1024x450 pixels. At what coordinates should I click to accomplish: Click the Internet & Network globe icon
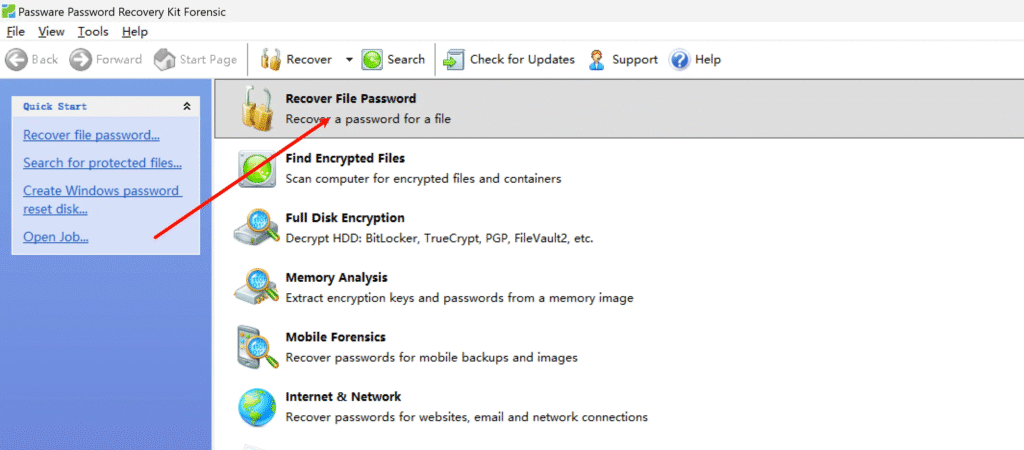(x=256, y=407)
